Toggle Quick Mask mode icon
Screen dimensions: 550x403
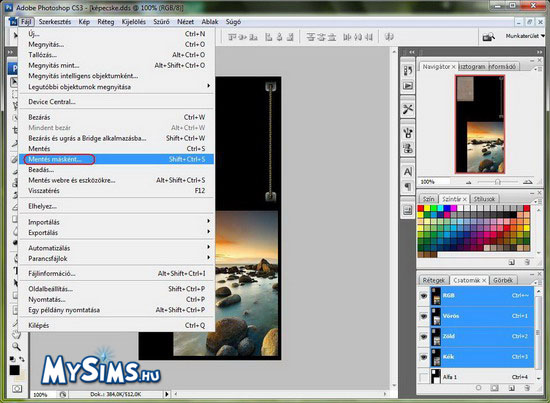[x=16, y=388]
